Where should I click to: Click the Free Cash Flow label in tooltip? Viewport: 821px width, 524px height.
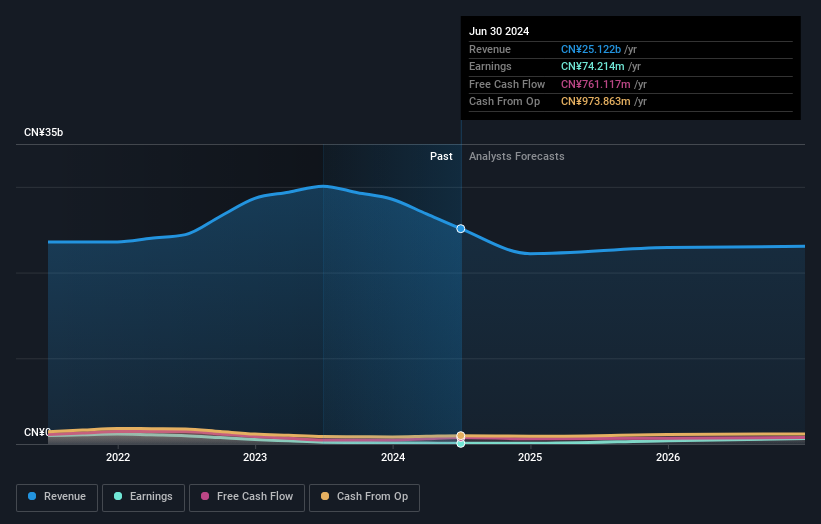507,84
